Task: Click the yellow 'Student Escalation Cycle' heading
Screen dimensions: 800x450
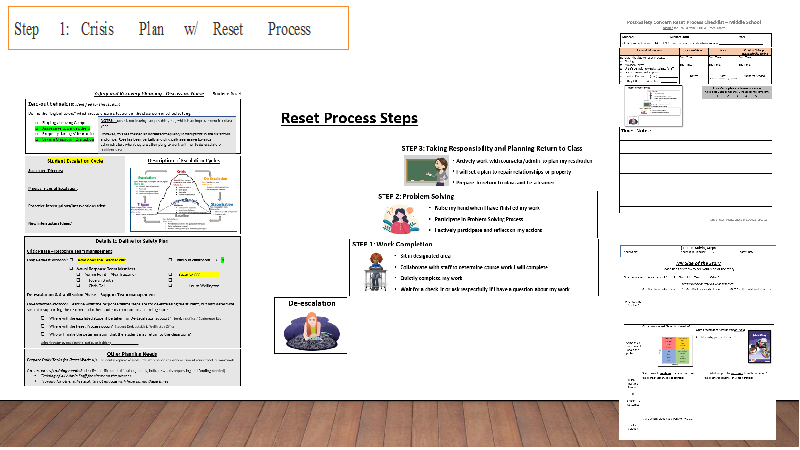Action: [75, 161]
